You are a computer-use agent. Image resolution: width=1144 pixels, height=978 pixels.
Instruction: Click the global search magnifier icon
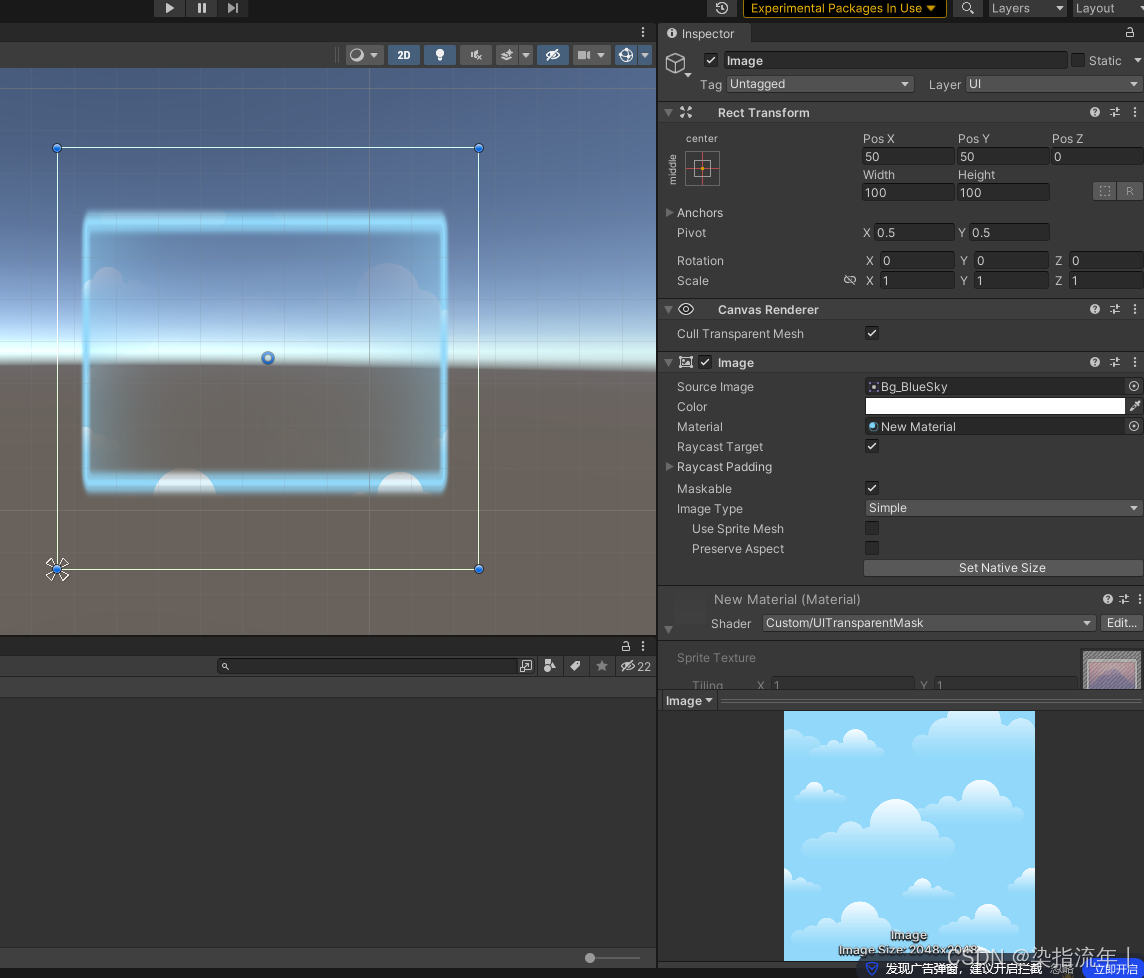[x=967, y=8]
